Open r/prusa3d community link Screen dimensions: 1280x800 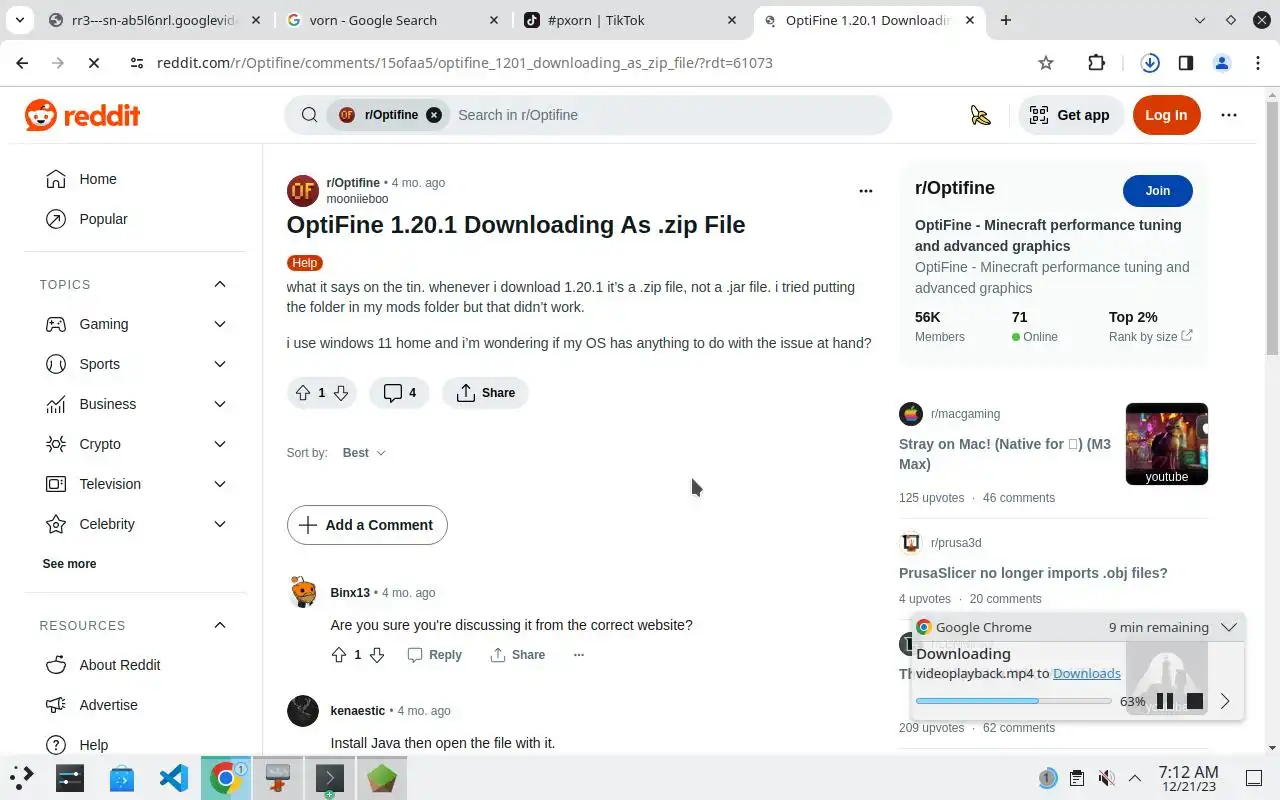[x=956, y=543]
